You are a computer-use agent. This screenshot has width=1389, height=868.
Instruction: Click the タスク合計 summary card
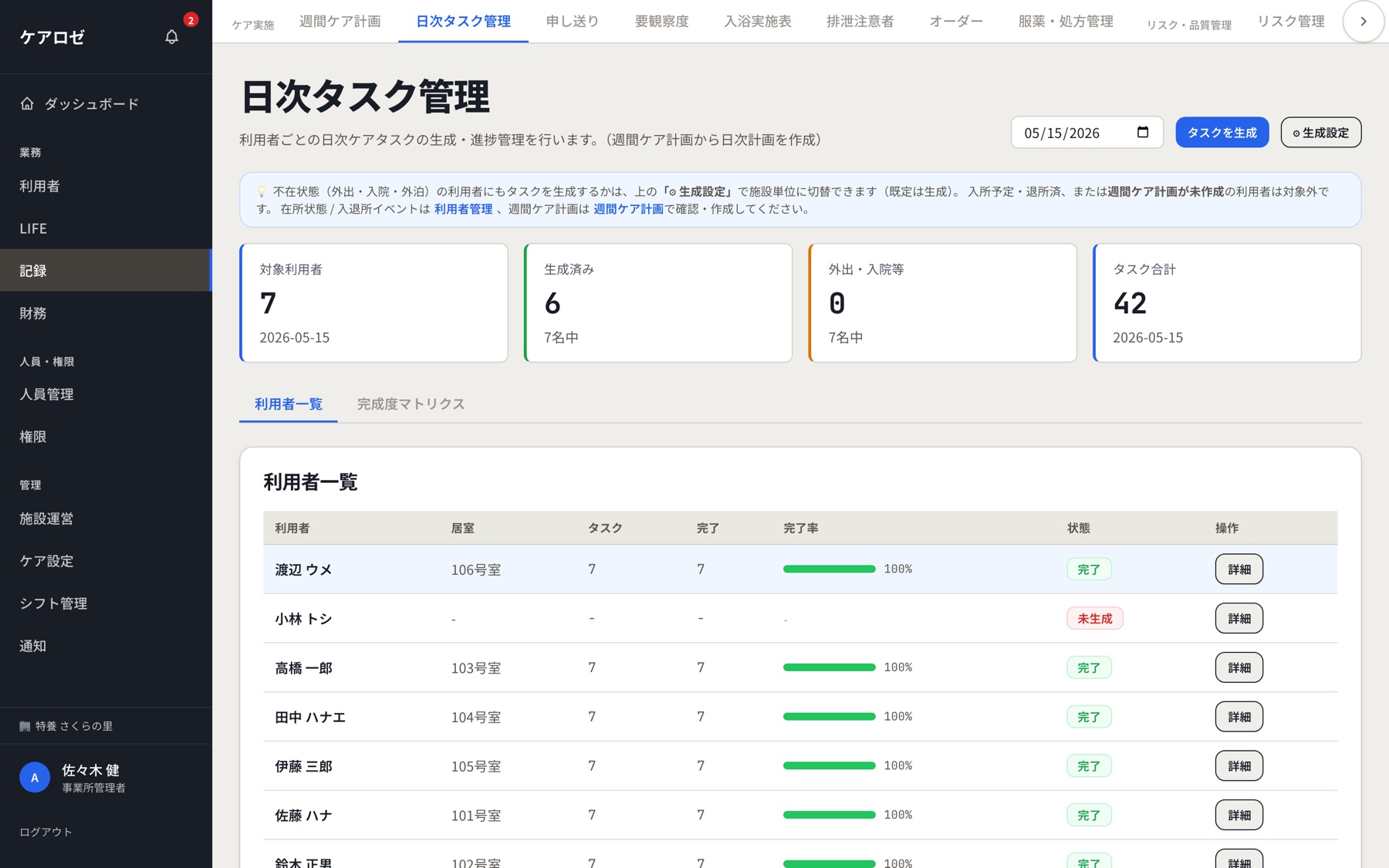pyautogui.click(x=1227, y=302)
